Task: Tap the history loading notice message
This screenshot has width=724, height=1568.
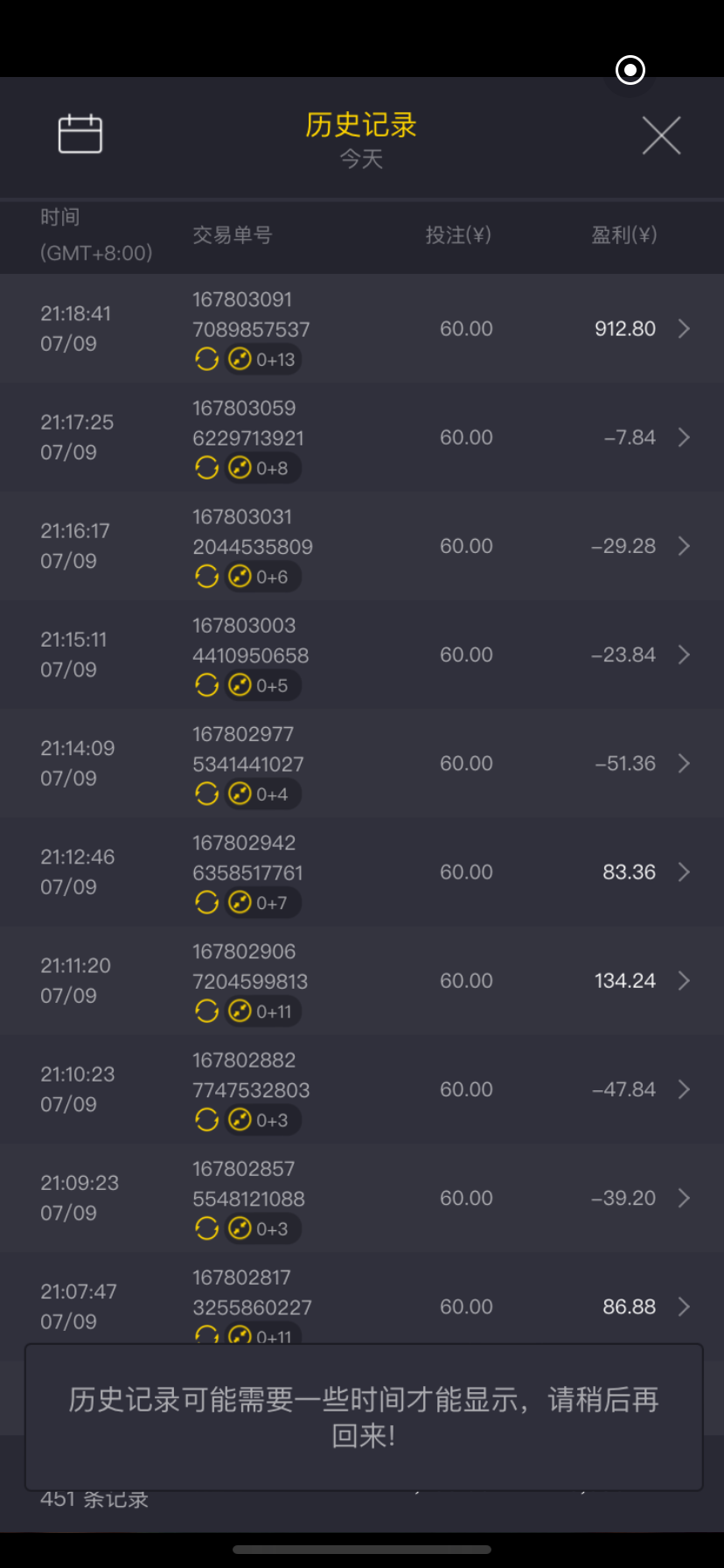Action: tap(364, 1417)
